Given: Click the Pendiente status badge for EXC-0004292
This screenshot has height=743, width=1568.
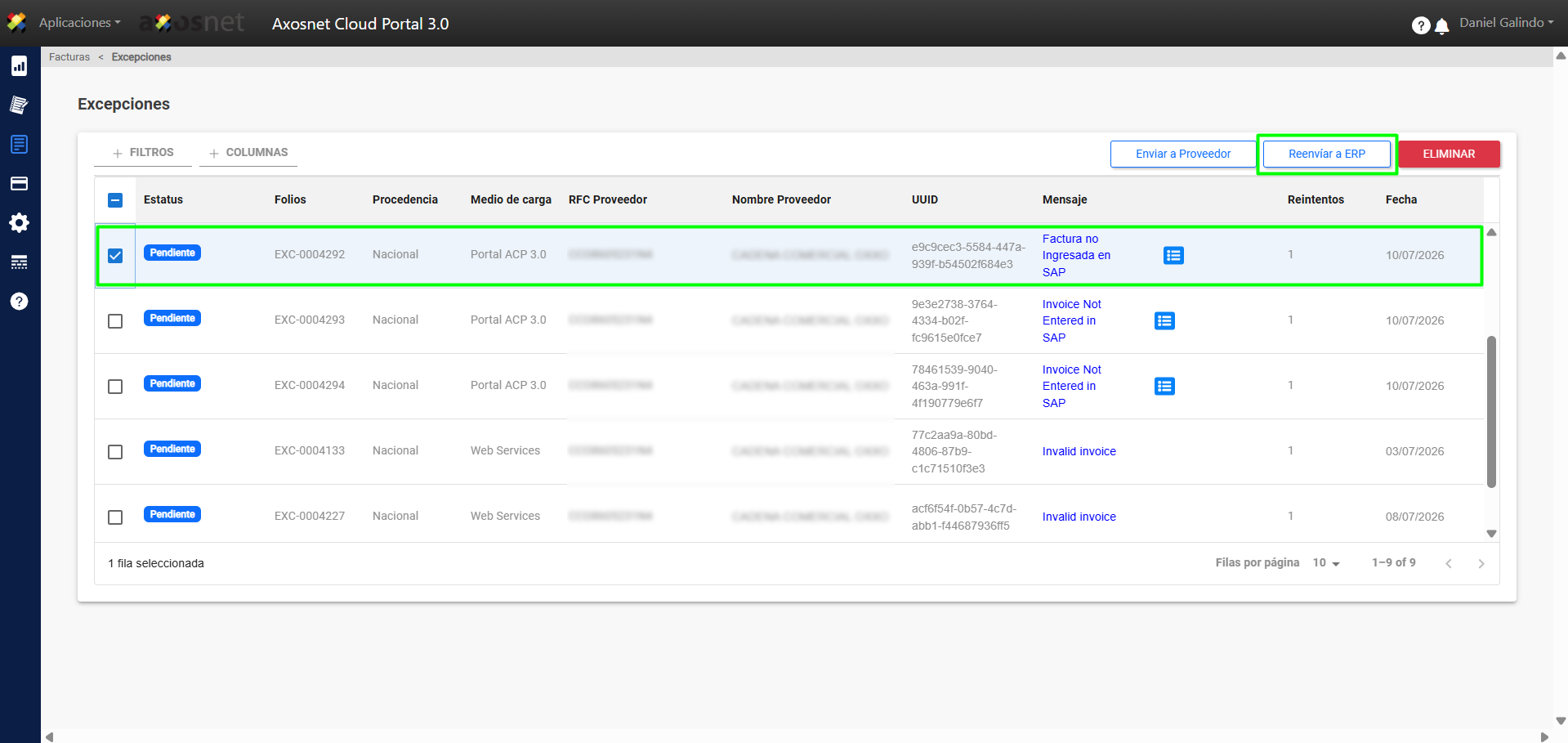Looking at the screenshot, I should (172, 253).
